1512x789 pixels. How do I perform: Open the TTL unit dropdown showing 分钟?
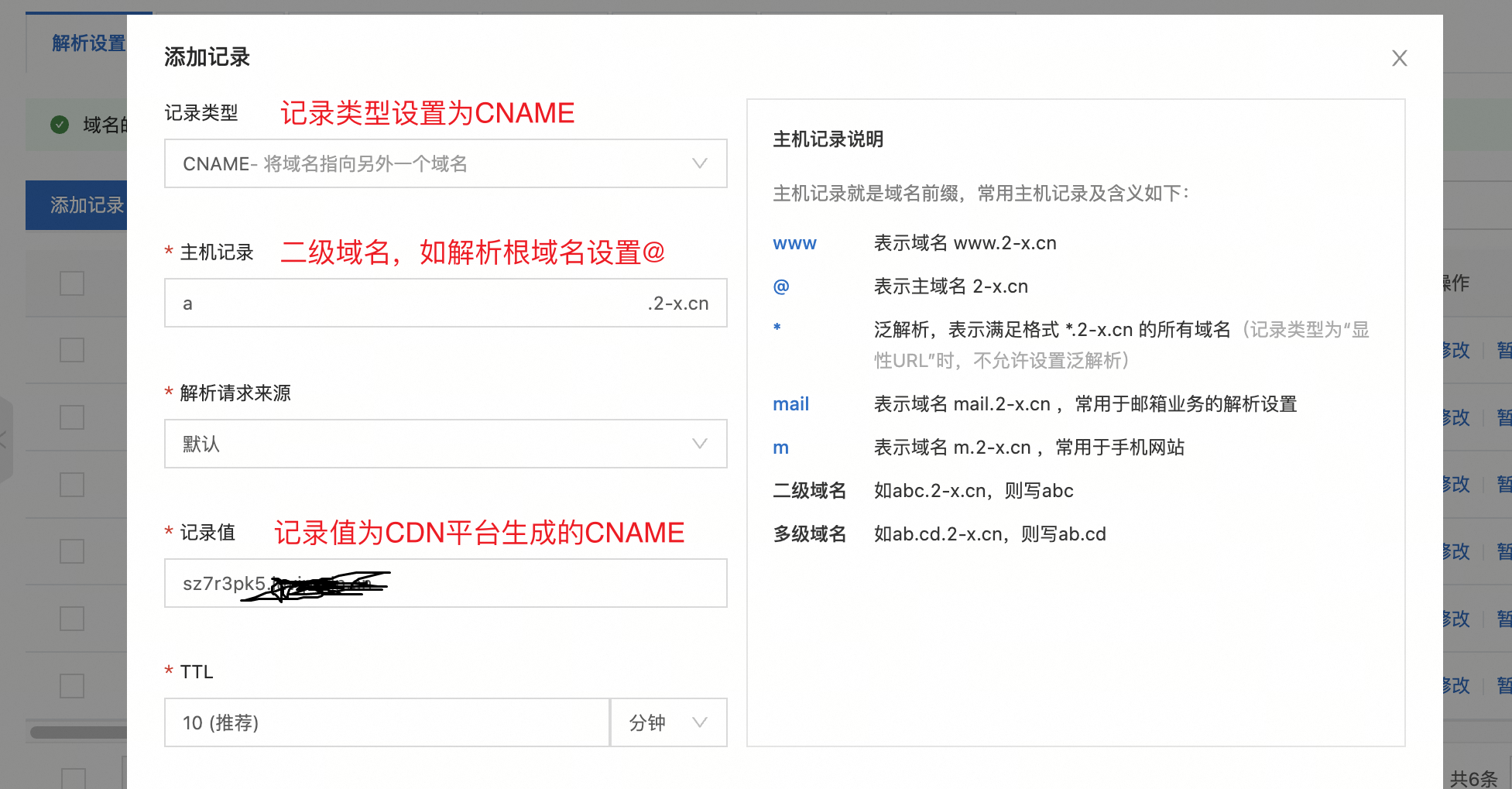coord(667,722)
